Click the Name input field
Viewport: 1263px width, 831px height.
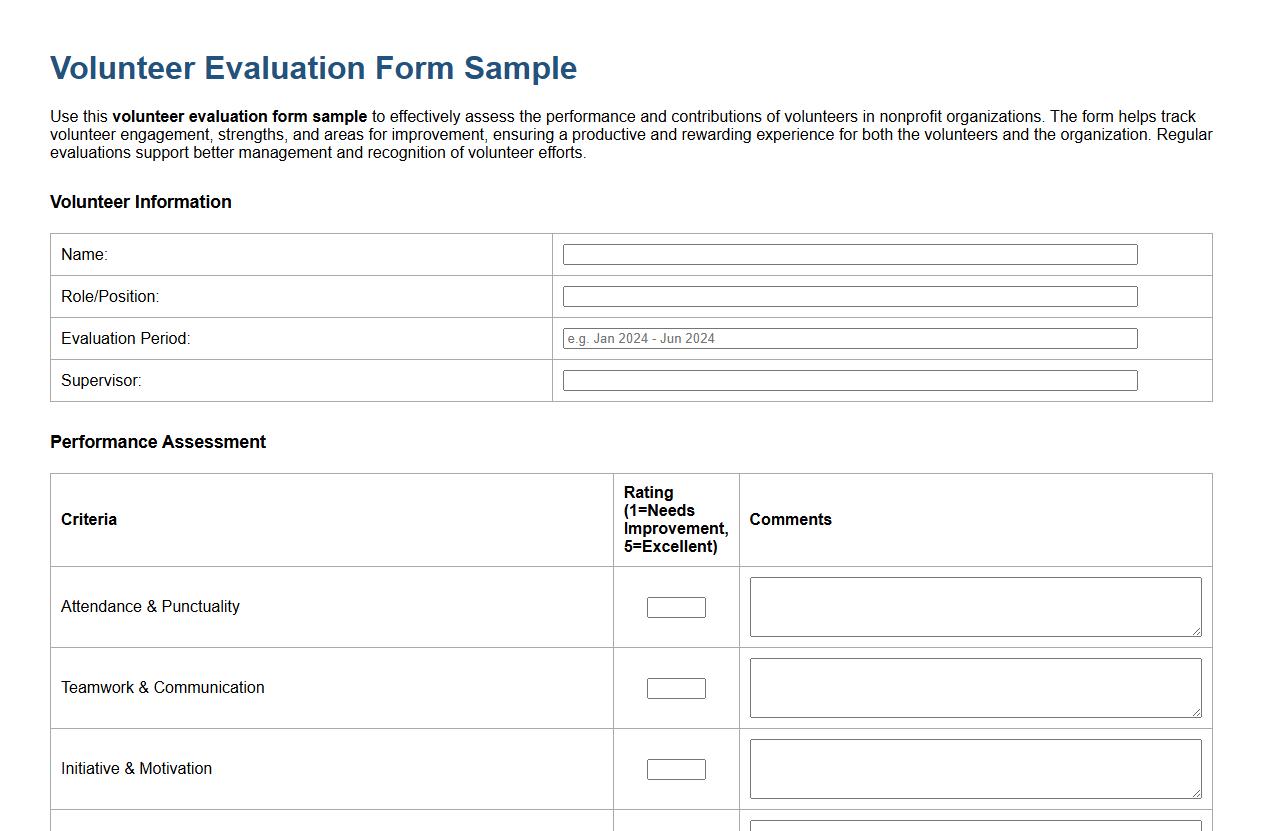coord(850,254)
